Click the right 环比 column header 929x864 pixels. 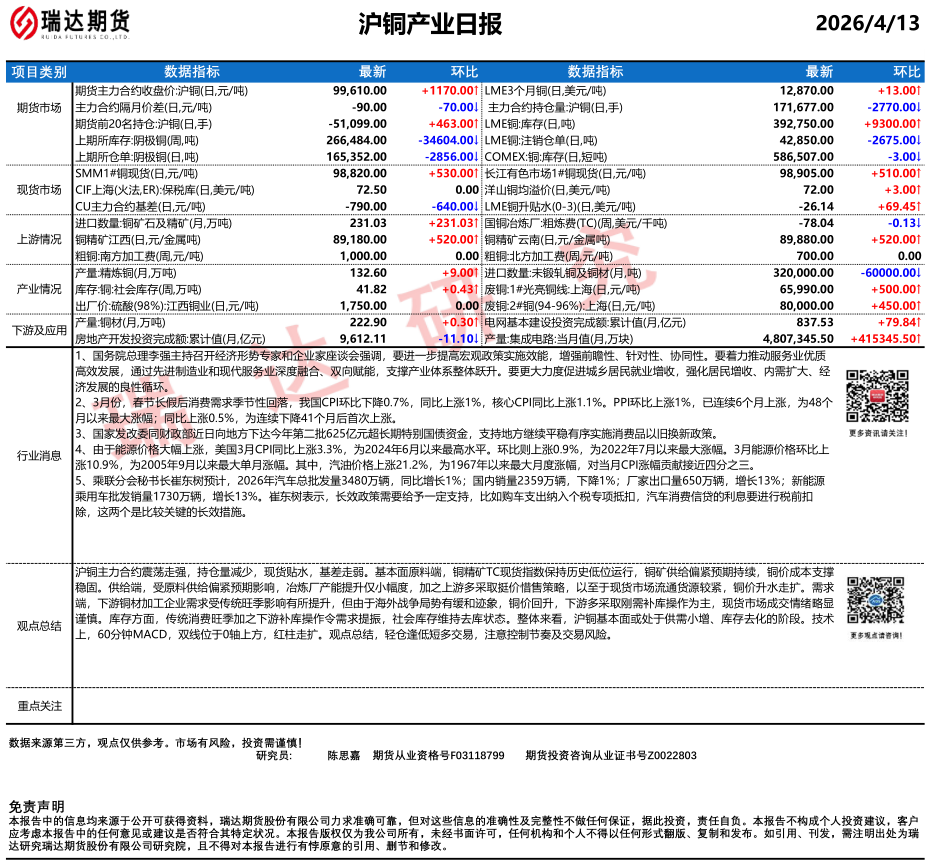[x=907, y=72]
